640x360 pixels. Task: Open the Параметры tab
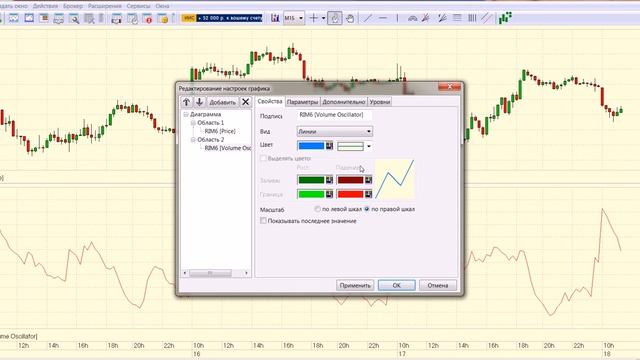[x=302, y=102]
